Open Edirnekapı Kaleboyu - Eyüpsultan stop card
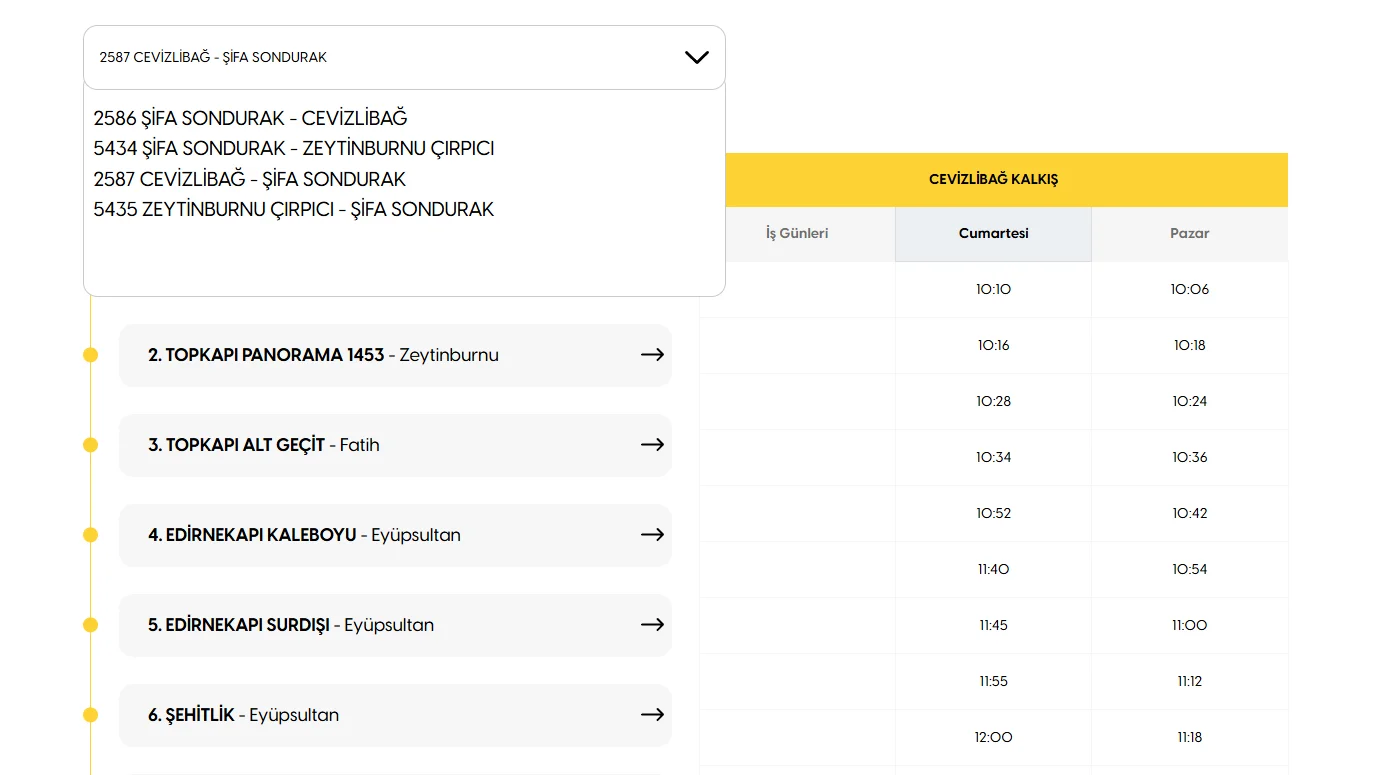Image resolution: width=1396 pixels, height=775 pixels. coord(394,535)
